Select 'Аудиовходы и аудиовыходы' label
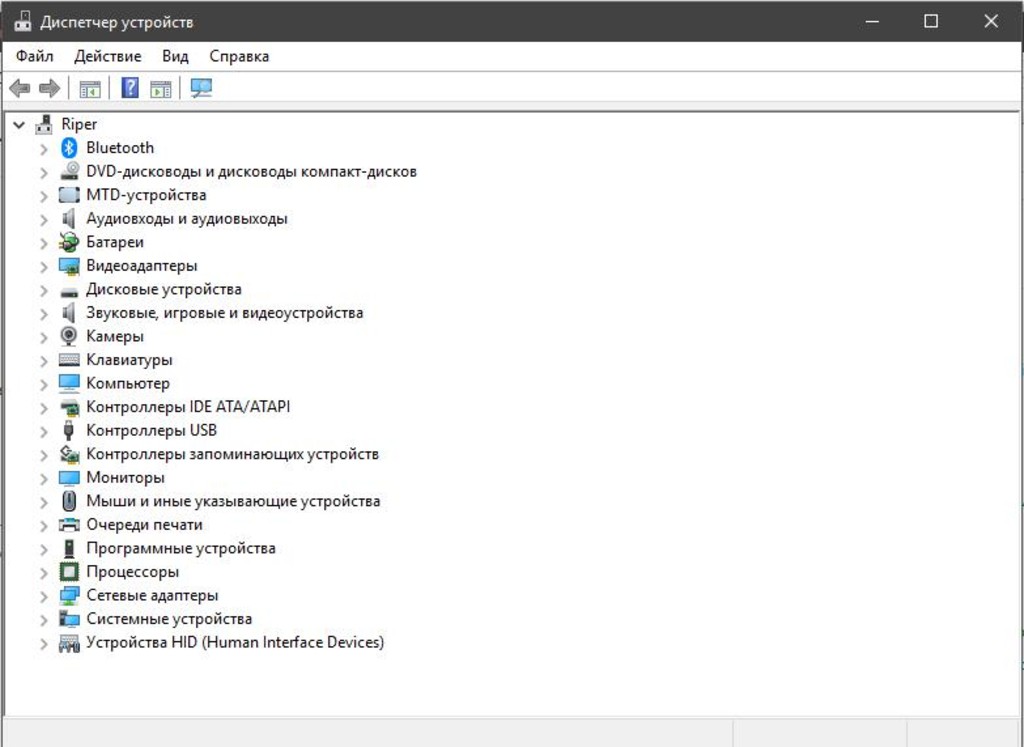 tap(187, 218)
